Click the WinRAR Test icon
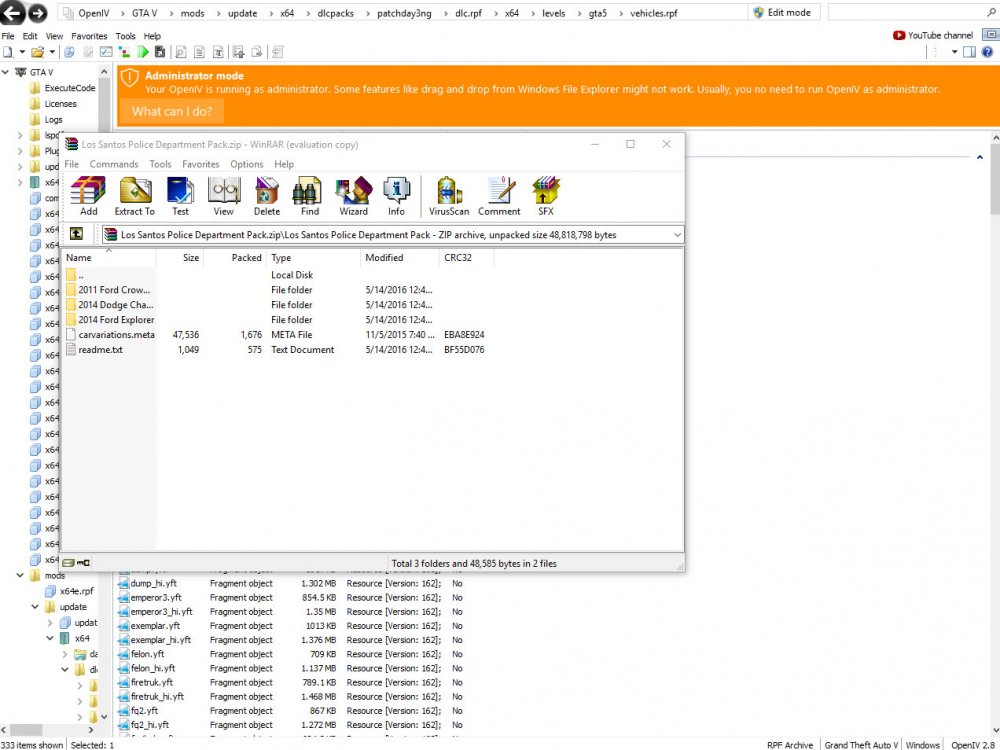 click(180, 195)
